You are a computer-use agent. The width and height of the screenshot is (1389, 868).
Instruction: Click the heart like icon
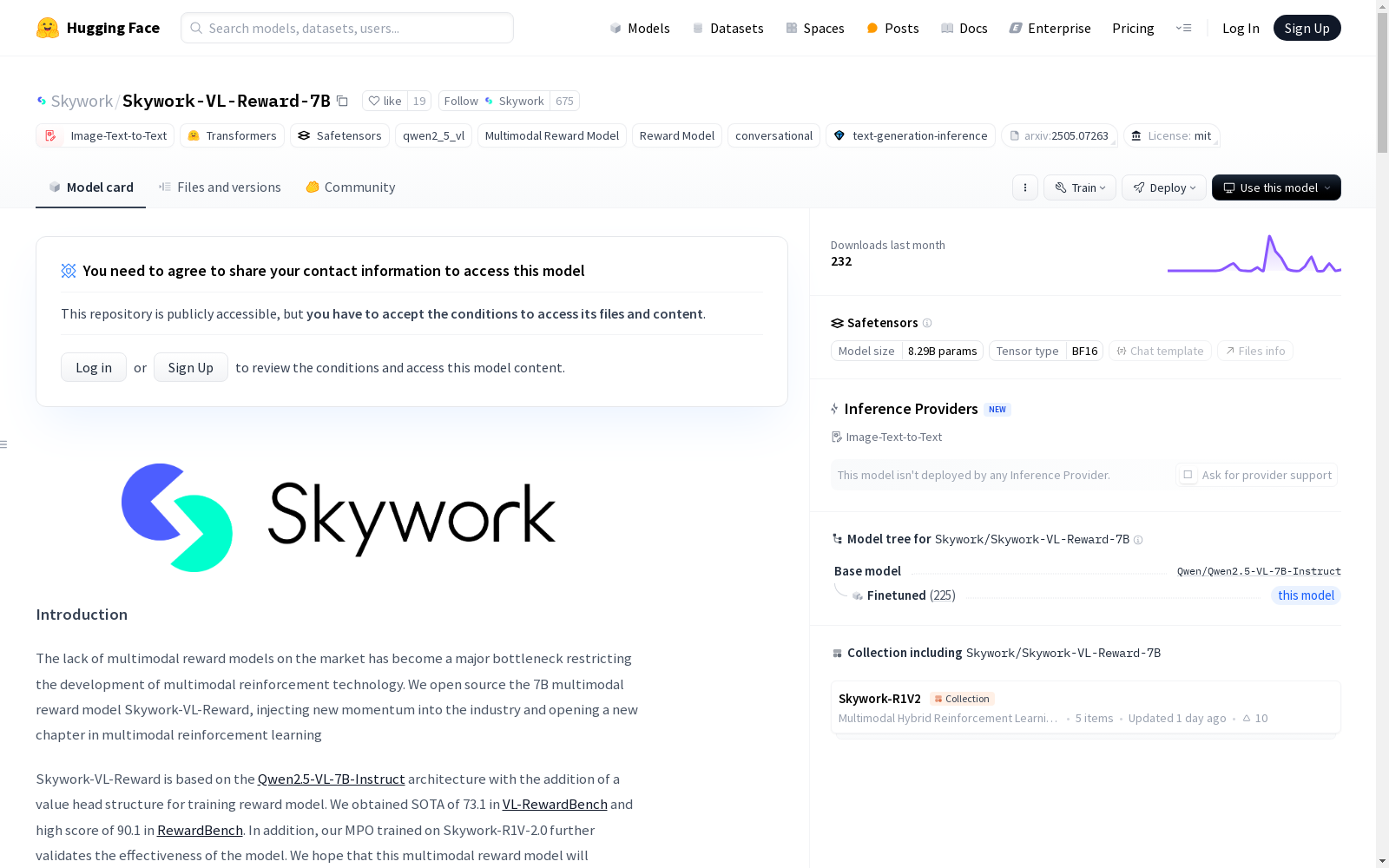point(374,101)
